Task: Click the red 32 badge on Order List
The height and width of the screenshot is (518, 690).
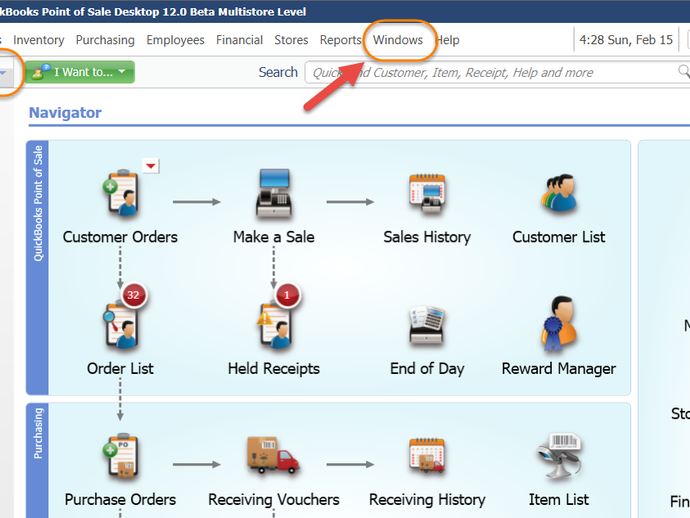Action: coord(134,295)
